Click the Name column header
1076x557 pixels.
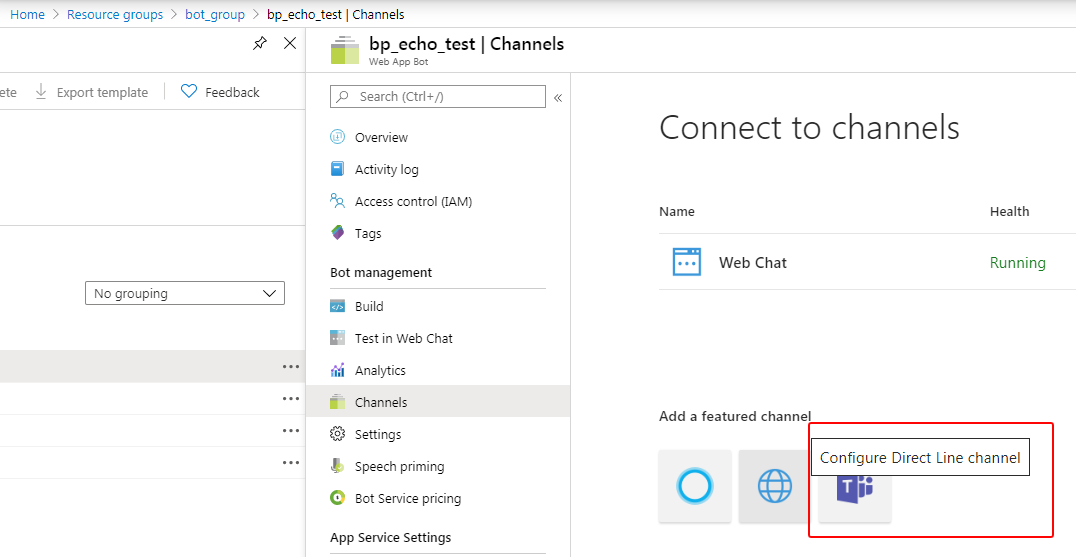coord(677,211)
